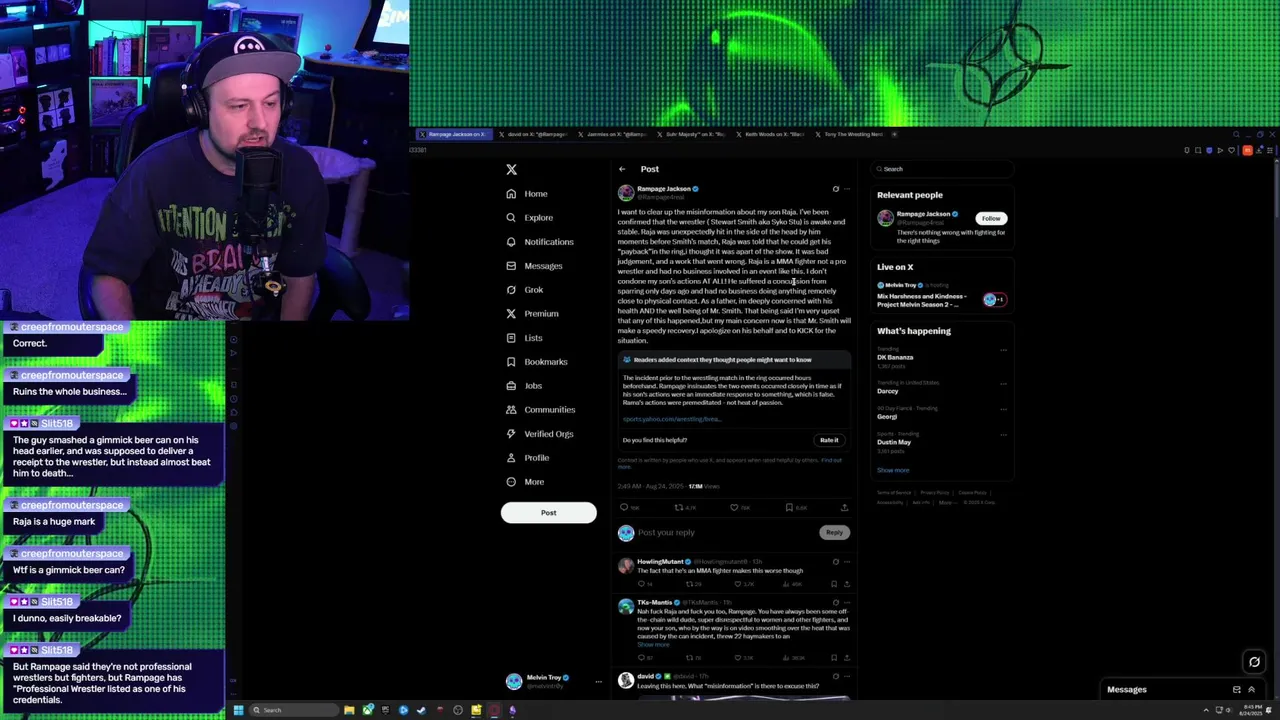1280x720 pixels.
Task: Like HowlingMutant's reply
Action: (x=738, y=583)
